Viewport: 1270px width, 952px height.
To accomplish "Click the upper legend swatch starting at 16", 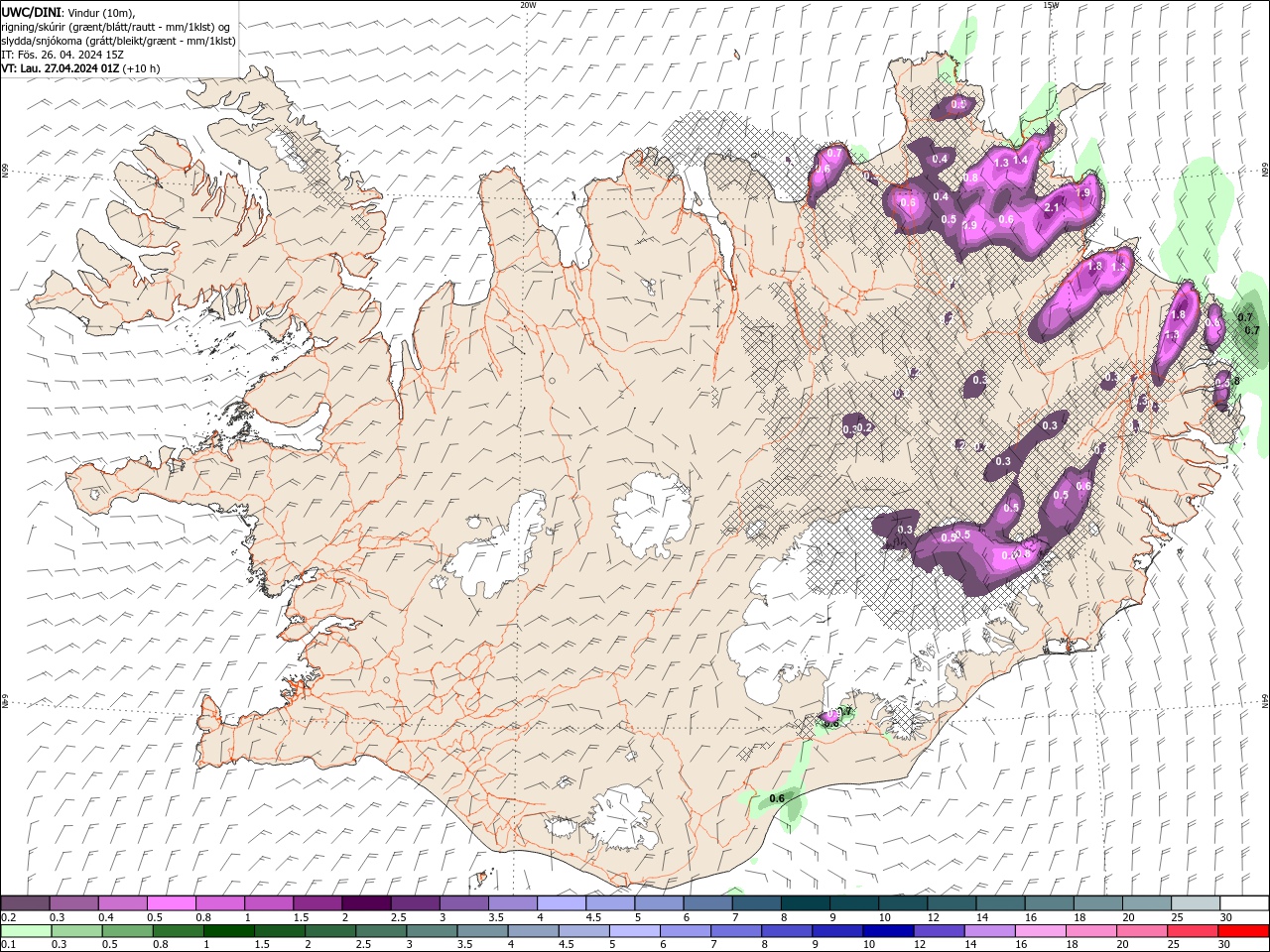I will [1049, 903].
